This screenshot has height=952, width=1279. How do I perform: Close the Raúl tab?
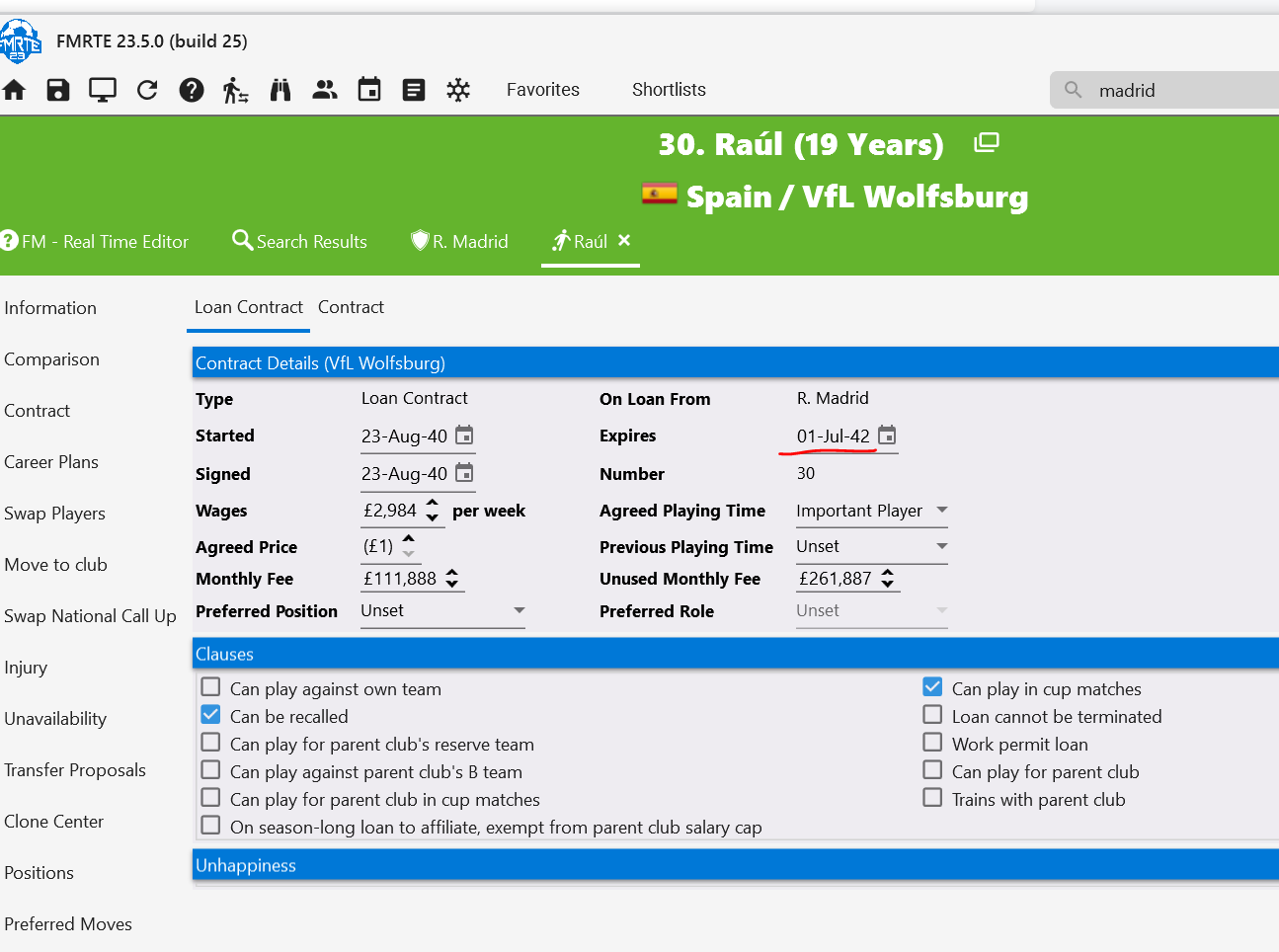click(624, 240)
